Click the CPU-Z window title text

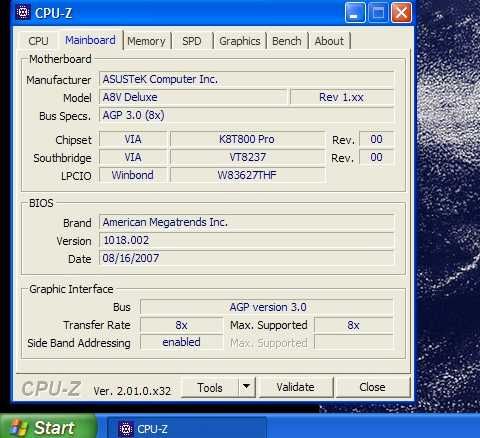click(x=53, y=13)
